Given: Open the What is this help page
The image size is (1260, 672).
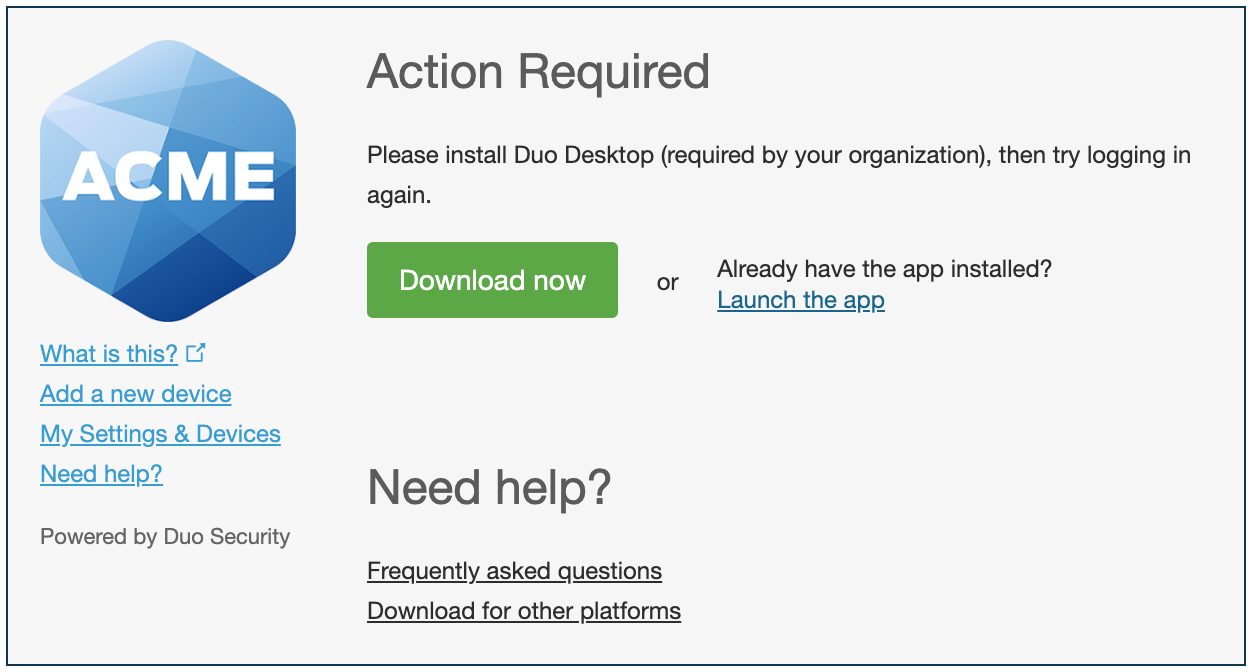Looking at the screenshot, I should [109, 353].
